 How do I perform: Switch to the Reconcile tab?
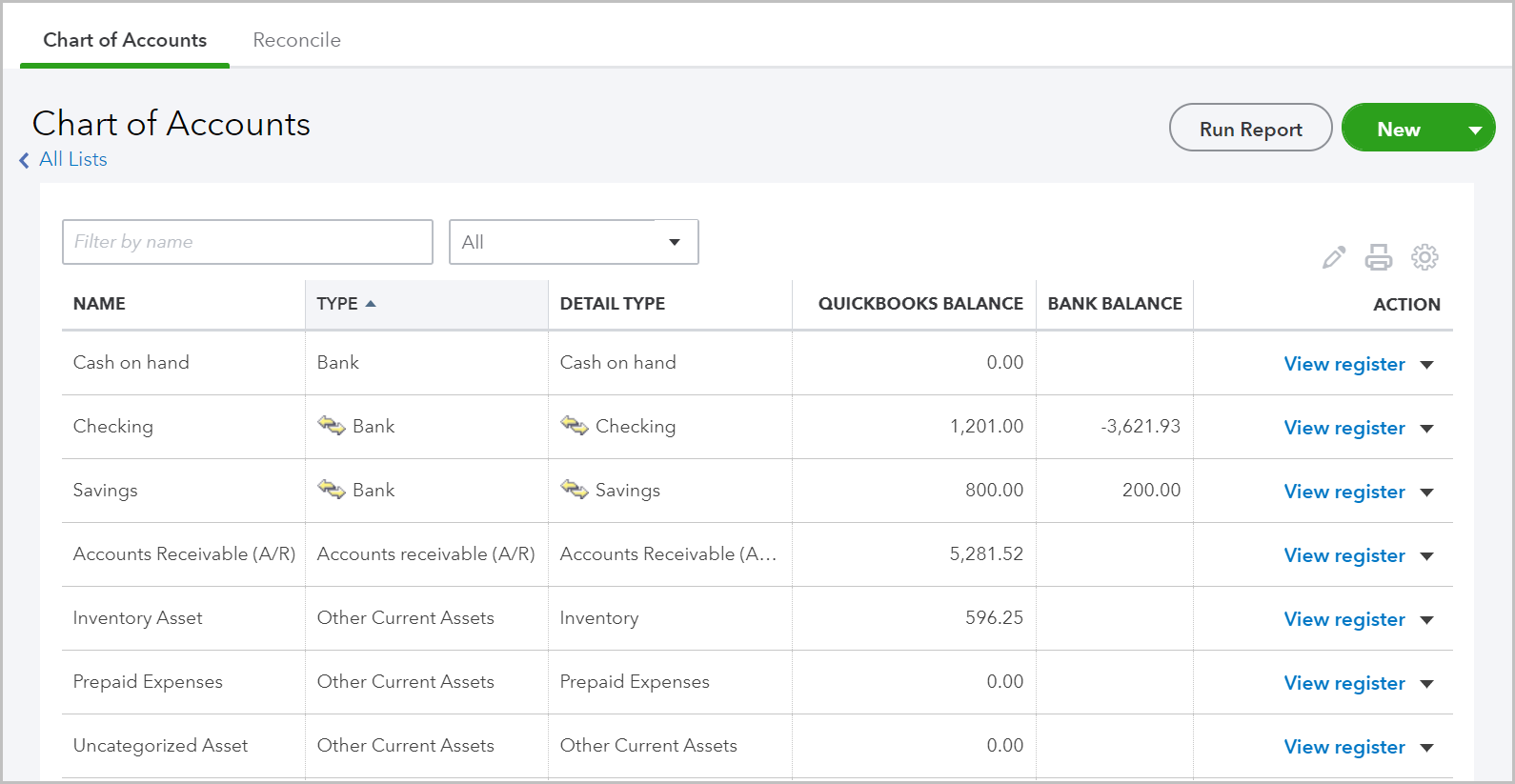coord(296,40)
